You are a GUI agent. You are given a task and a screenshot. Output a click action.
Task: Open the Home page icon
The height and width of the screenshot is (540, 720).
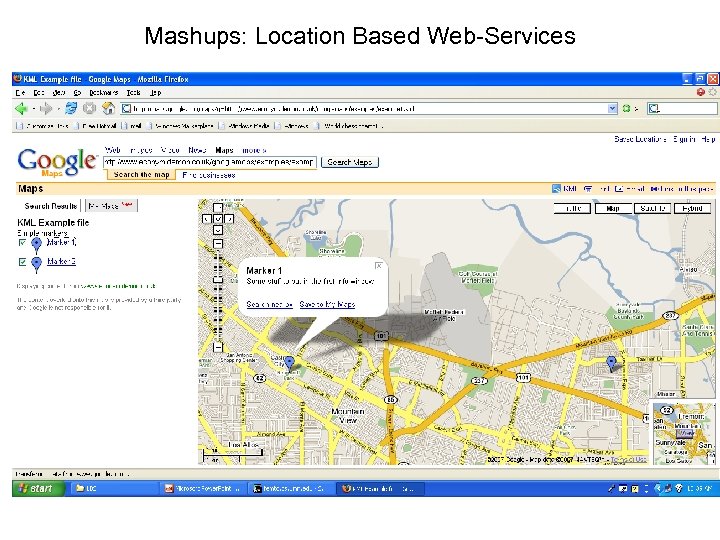108,108
